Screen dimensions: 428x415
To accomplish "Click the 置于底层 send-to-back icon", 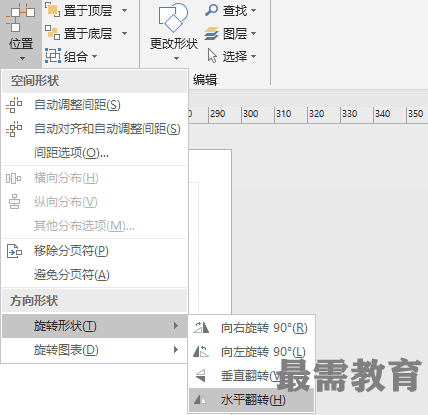I will click(53, 33).
